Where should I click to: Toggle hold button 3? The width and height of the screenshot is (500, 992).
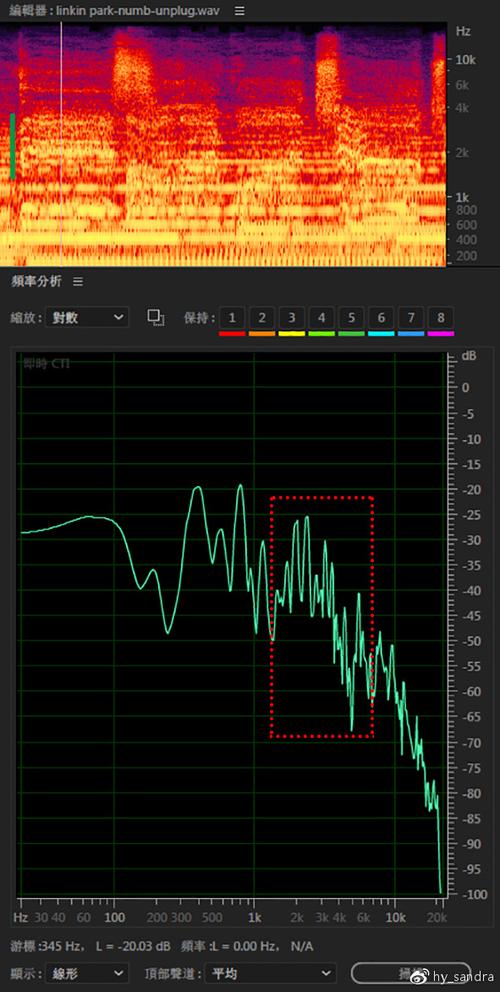tap(292, 318)
